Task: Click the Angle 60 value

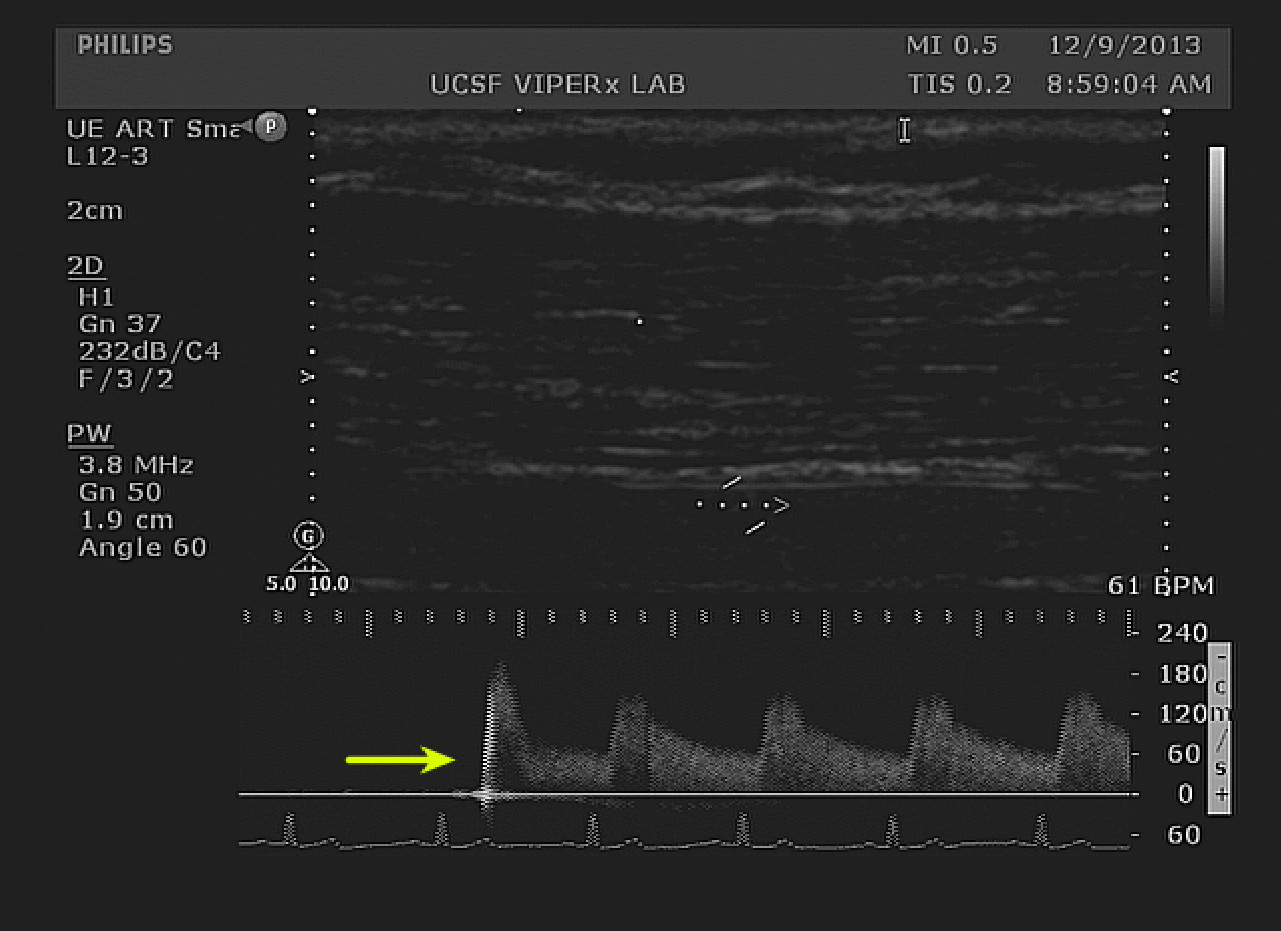Action: 142,547
